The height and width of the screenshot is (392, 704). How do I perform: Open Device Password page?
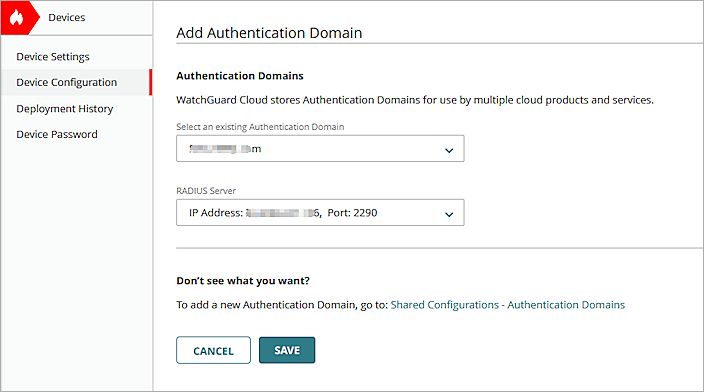pos(57,134)
